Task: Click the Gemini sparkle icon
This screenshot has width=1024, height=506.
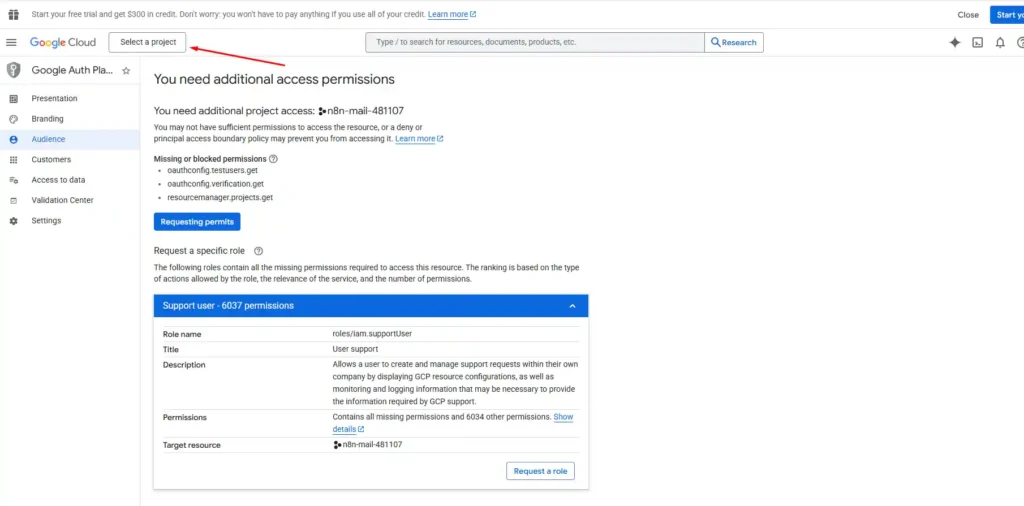Action: (954, 42)
